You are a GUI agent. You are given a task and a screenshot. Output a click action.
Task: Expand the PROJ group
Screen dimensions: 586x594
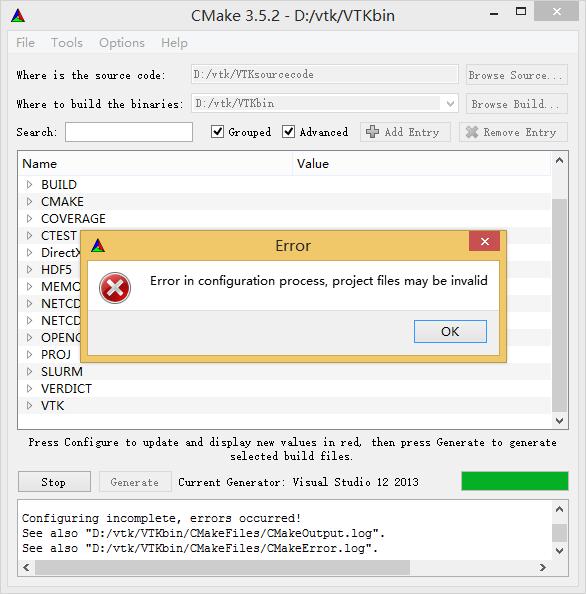pos(29,355)
